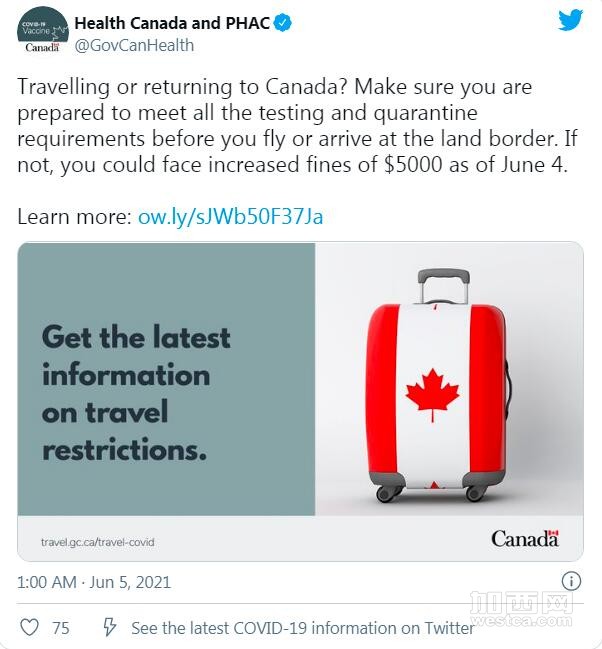The height and width of the screenshot is (649, 602).
Task: Click the 'Learn more:' text
Action: coord(75,217)
